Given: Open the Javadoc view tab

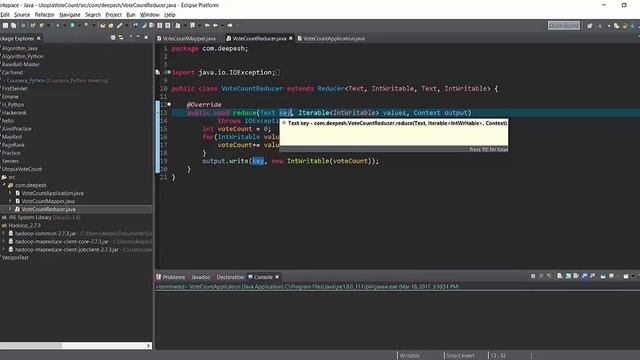Looking at the screenshot, I should click(x=200, y=277).
